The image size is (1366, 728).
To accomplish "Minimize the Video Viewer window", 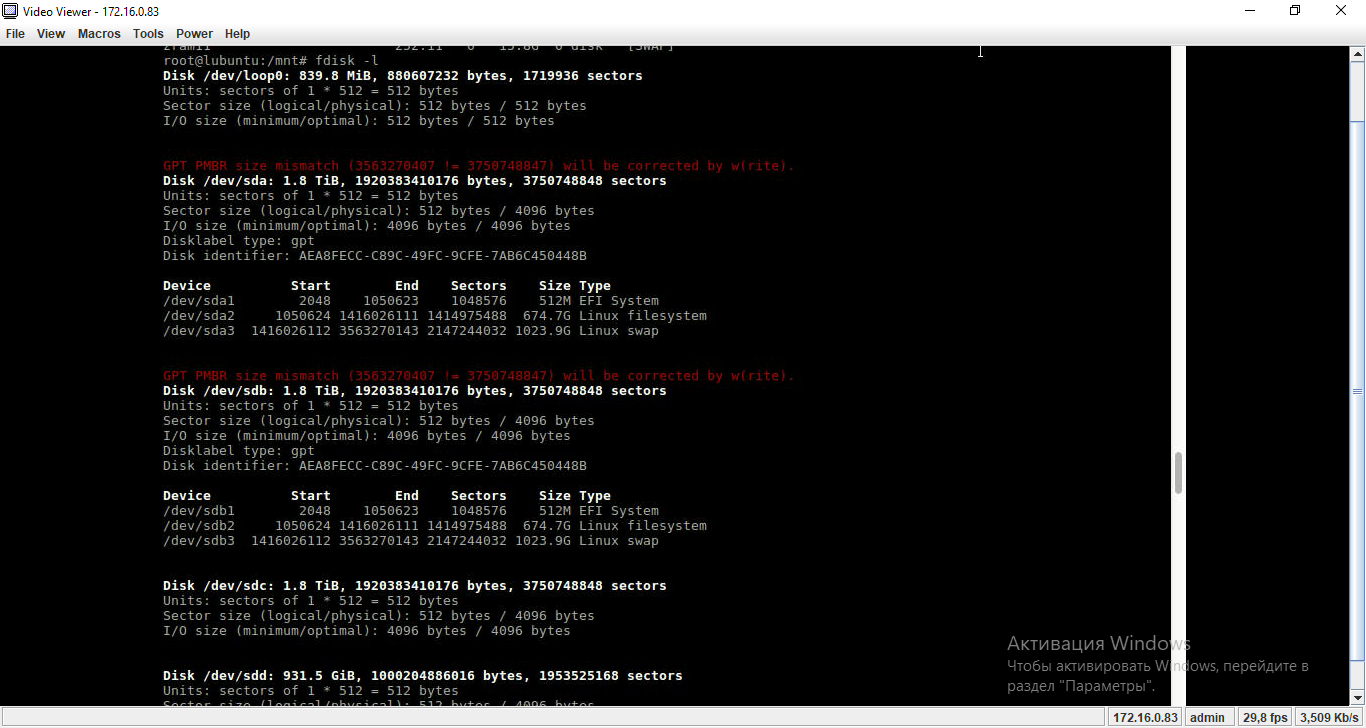I will click(1250, 11).
